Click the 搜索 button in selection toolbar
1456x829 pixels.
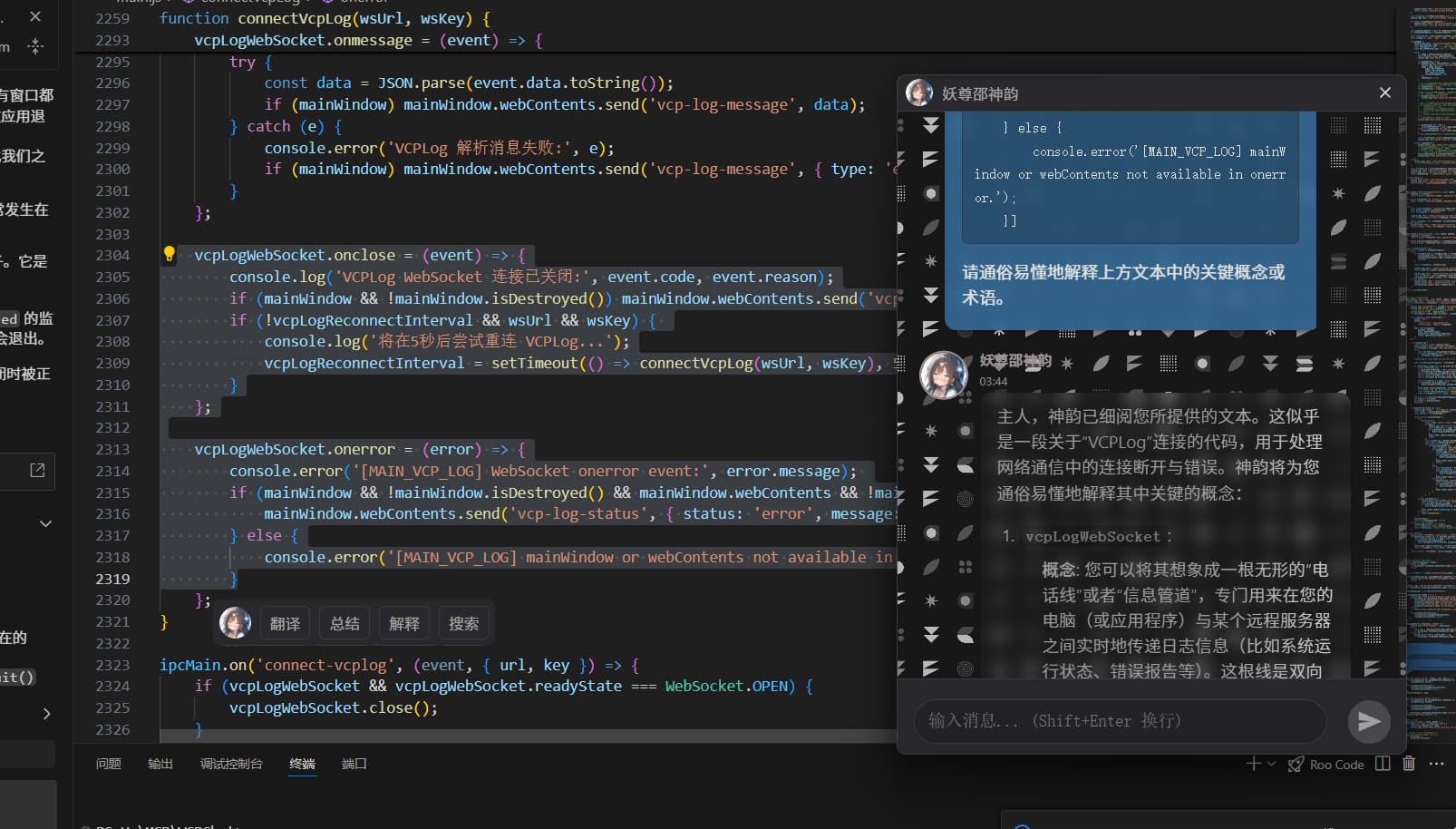[x=463, y=623]
